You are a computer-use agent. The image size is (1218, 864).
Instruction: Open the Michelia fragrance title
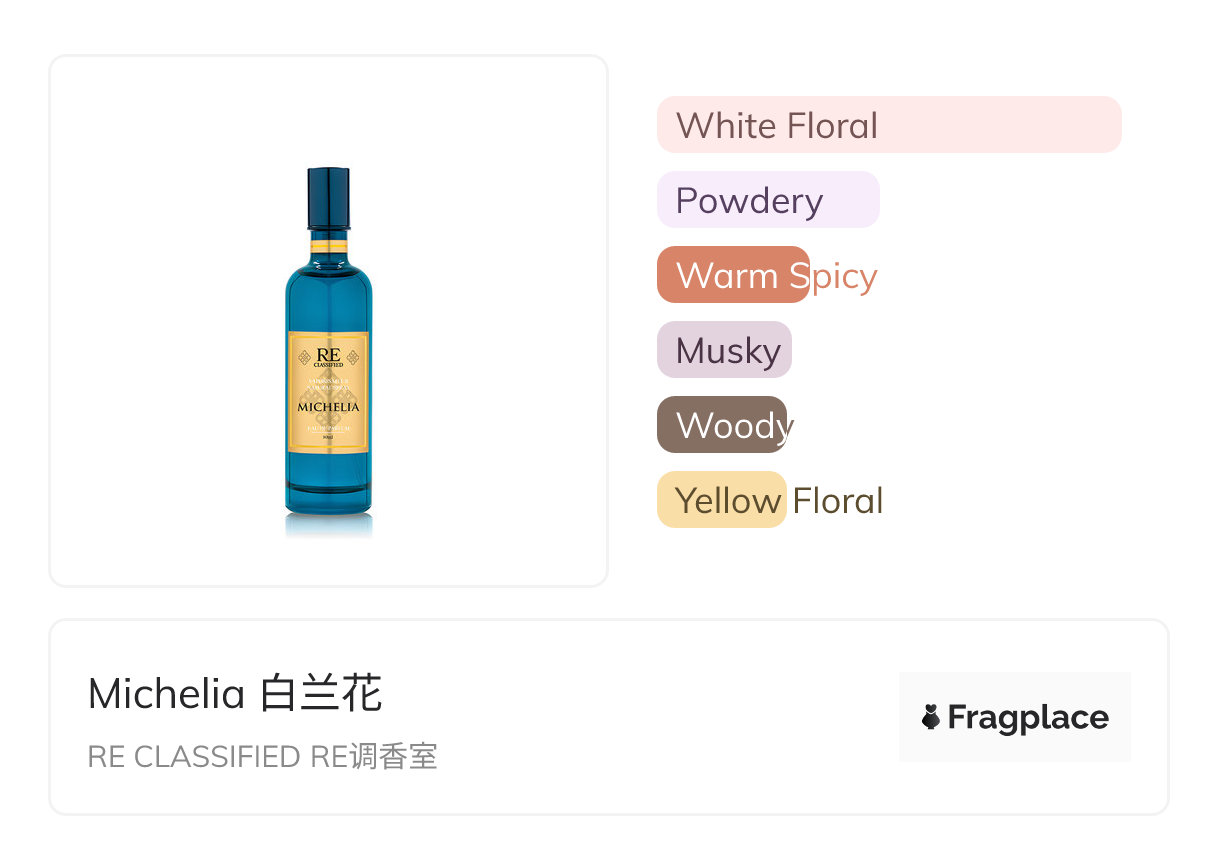pos(167,694)
